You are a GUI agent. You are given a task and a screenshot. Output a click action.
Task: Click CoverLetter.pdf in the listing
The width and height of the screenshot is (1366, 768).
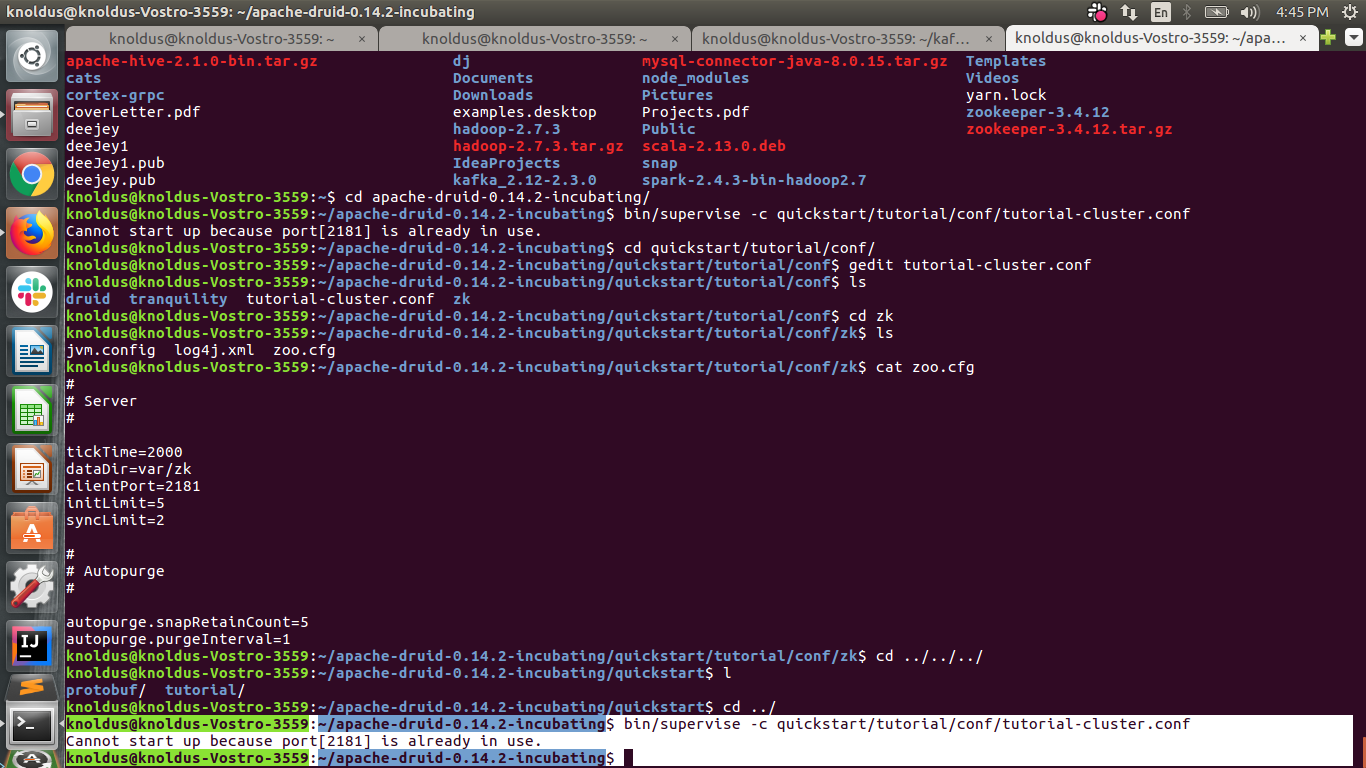coord(133,112)
